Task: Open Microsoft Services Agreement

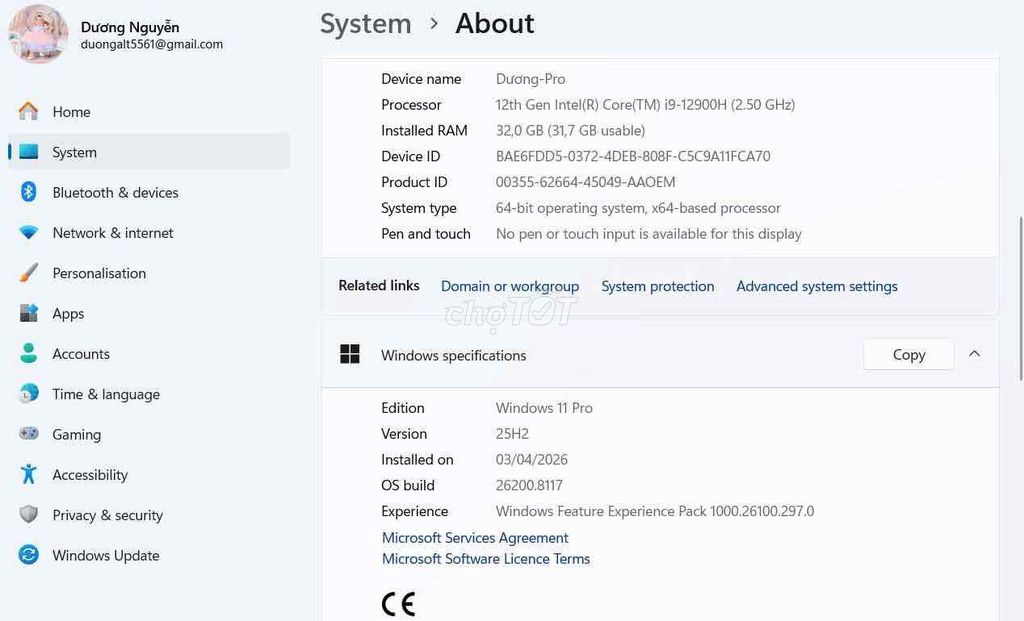Action: 474,537
